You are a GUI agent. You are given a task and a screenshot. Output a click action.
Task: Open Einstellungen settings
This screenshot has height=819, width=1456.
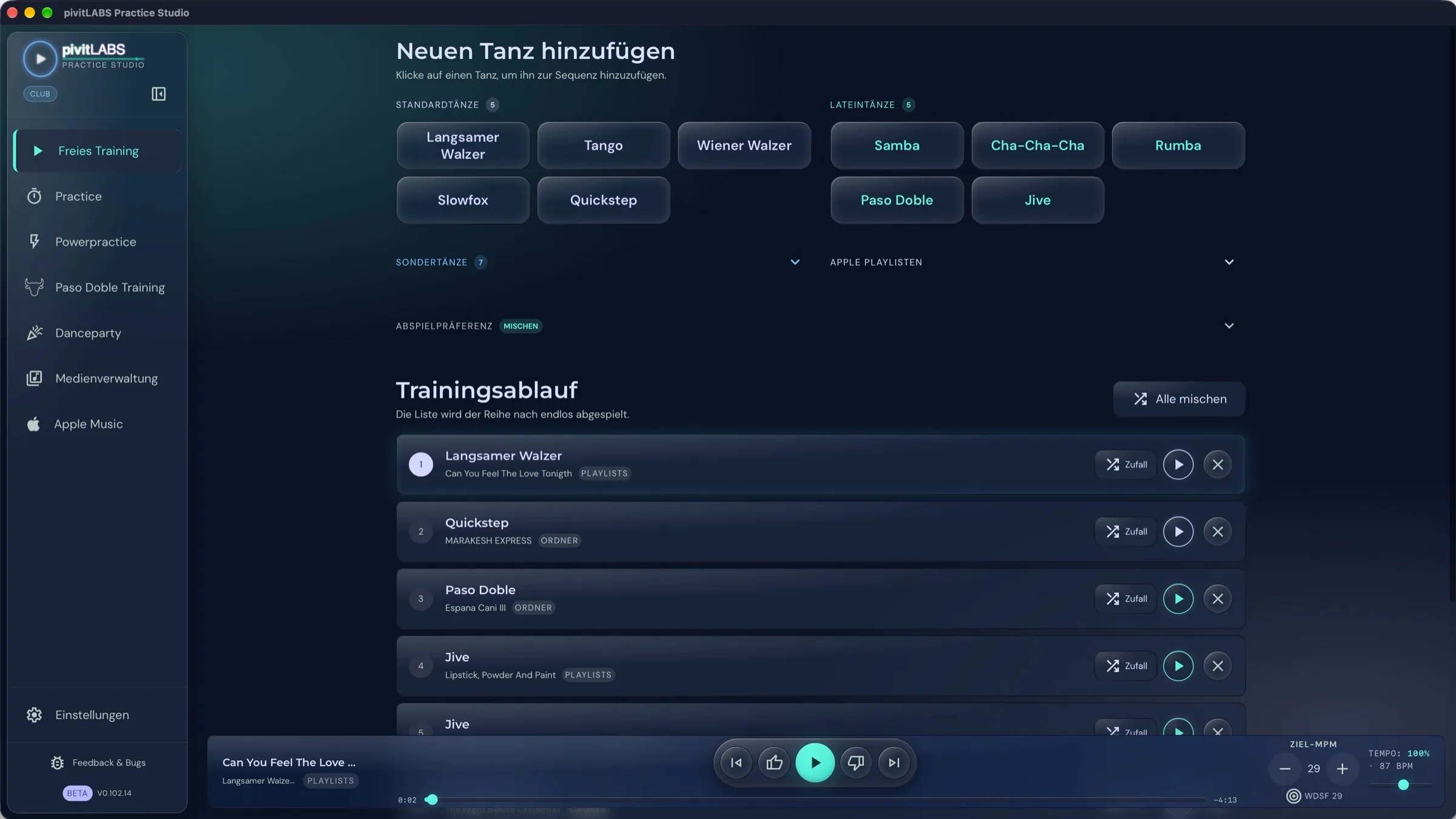coord(97,715)
